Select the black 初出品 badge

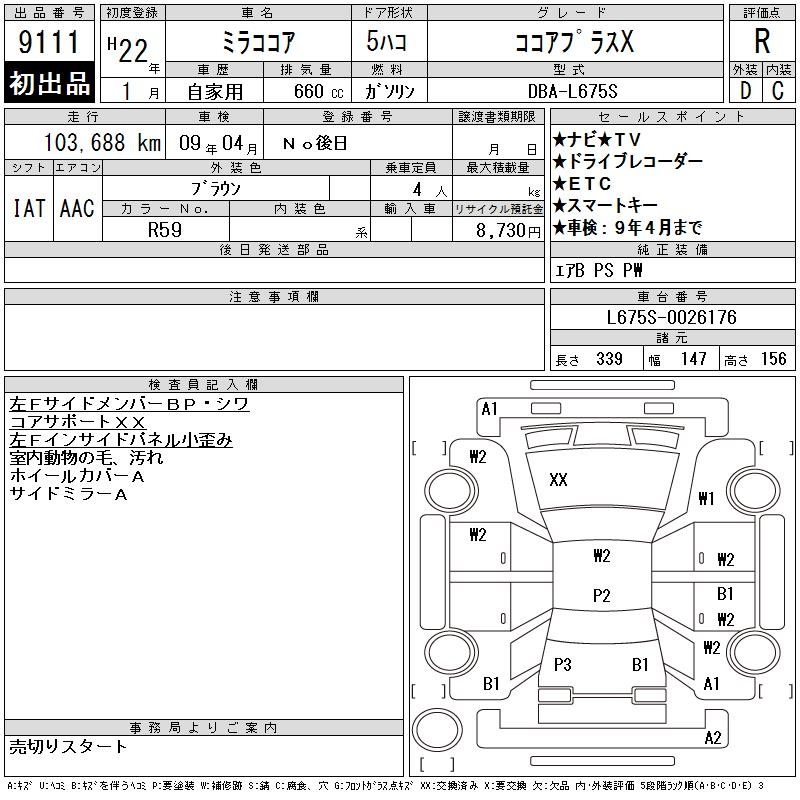point(49,83)
